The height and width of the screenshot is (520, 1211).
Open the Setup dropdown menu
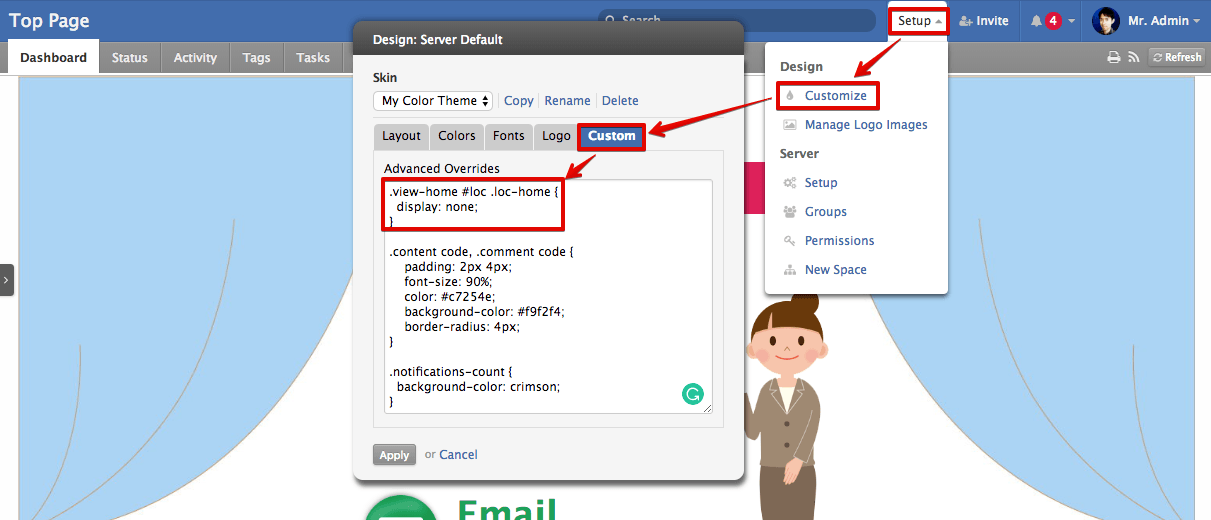pyautogui.click(x=919, y=21)
